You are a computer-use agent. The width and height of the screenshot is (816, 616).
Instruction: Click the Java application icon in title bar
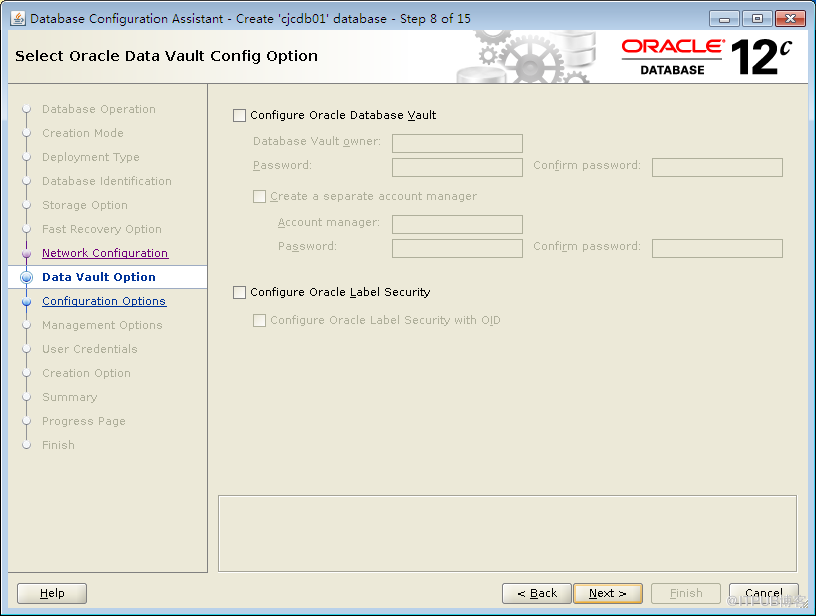point(18,19)
